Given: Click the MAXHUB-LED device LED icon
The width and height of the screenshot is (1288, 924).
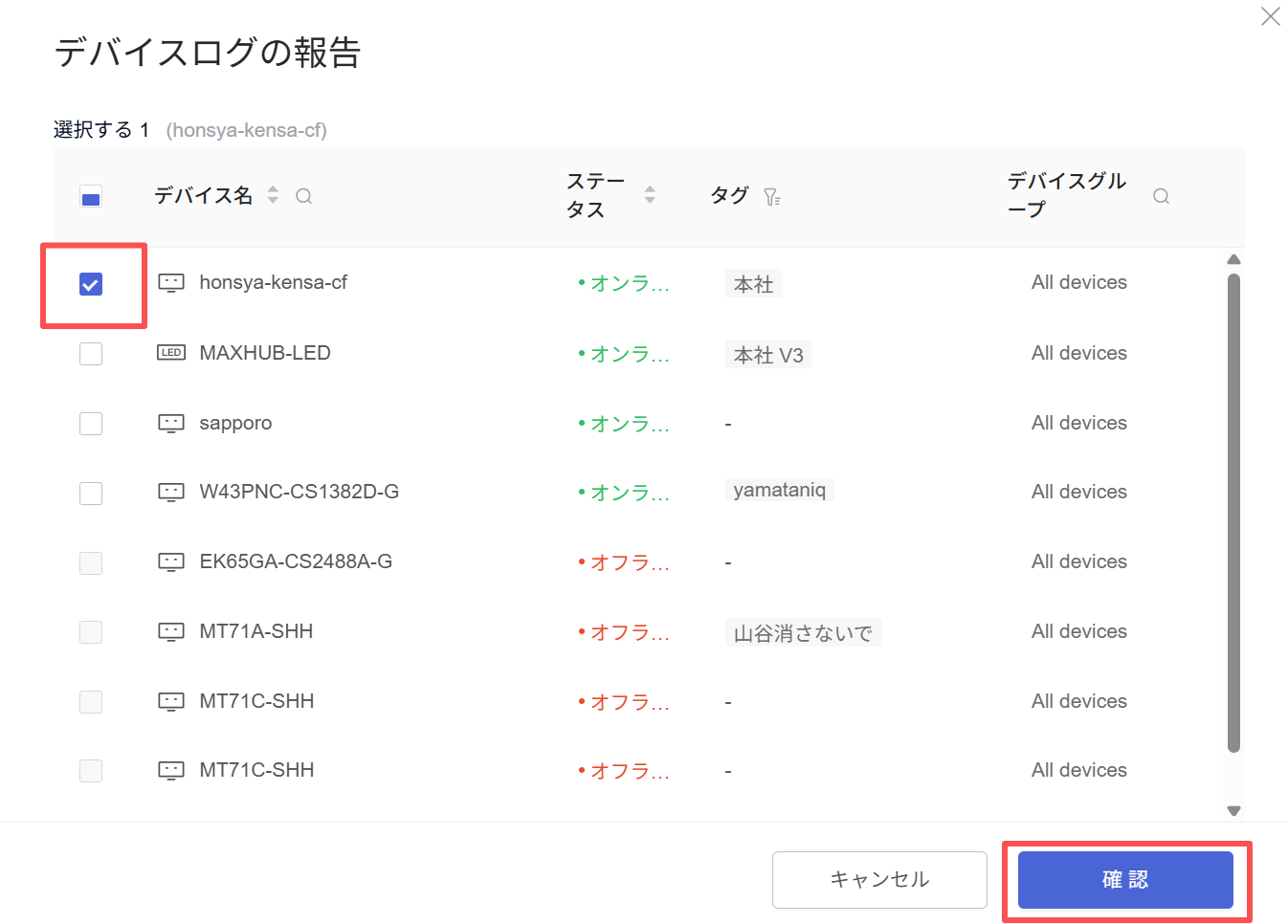Looking at the screenshot, I should click(171, 353).
